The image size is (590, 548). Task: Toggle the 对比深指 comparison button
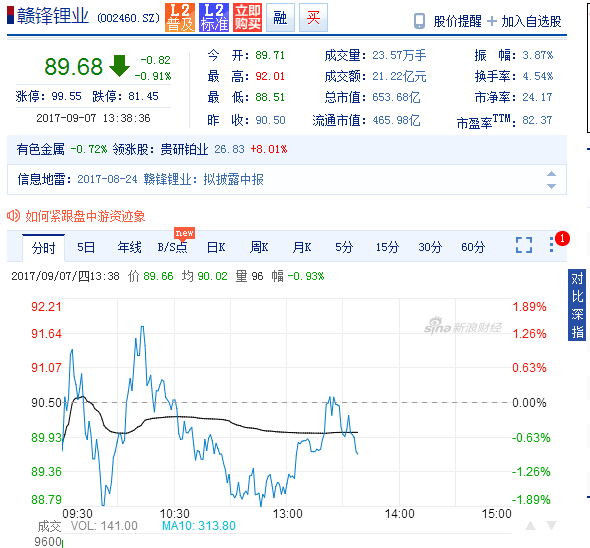click(x=577, y=305)
